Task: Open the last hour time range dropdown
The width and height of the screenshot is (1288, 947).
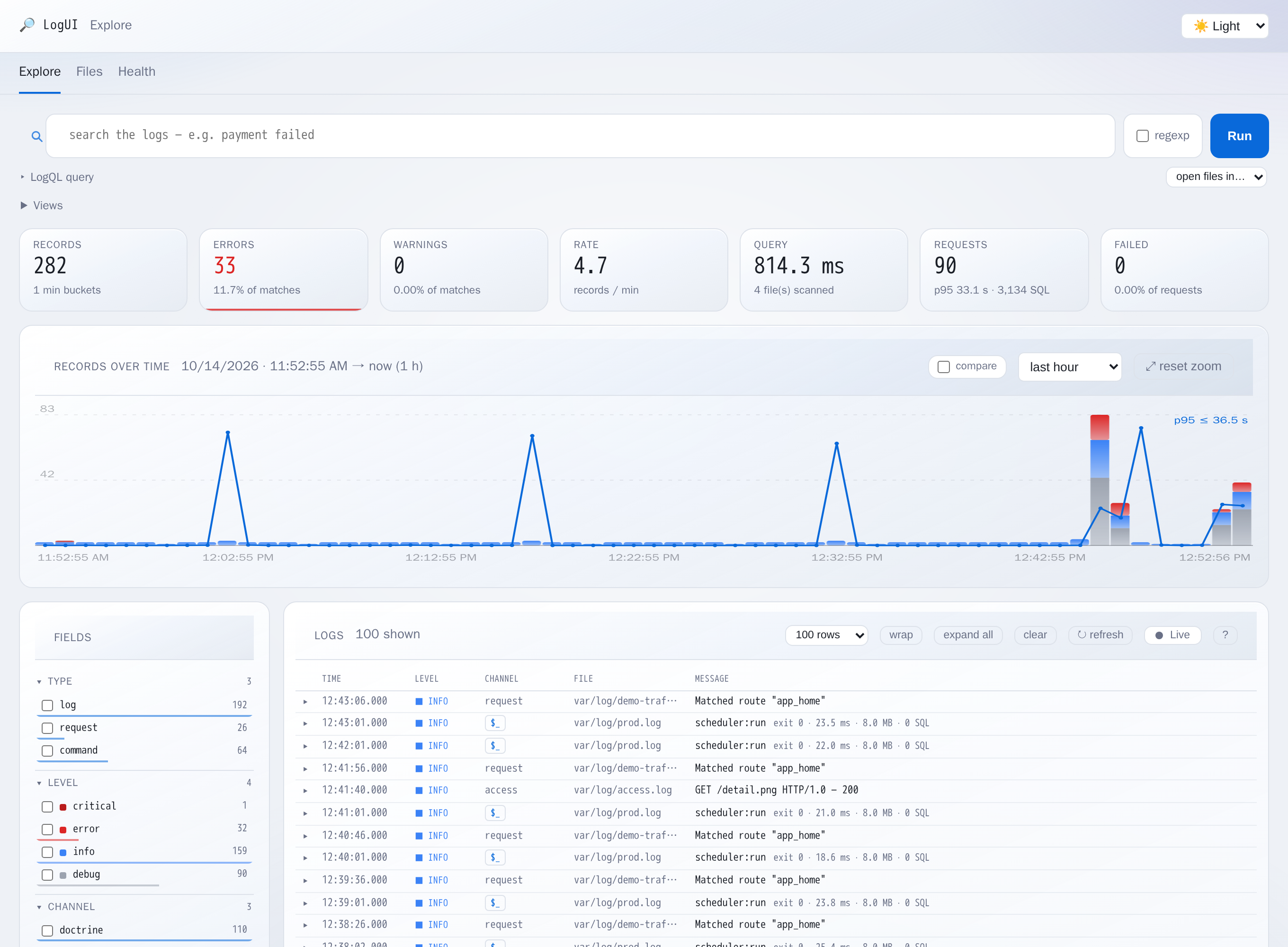Action: [1070, 367]
